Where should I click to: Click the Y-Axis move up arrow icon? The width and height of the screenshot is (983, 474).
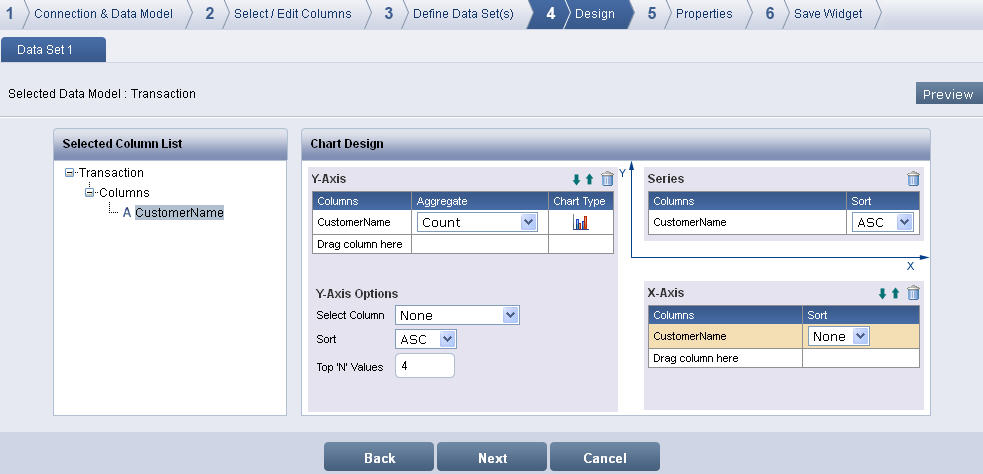(x=589, y=180)
